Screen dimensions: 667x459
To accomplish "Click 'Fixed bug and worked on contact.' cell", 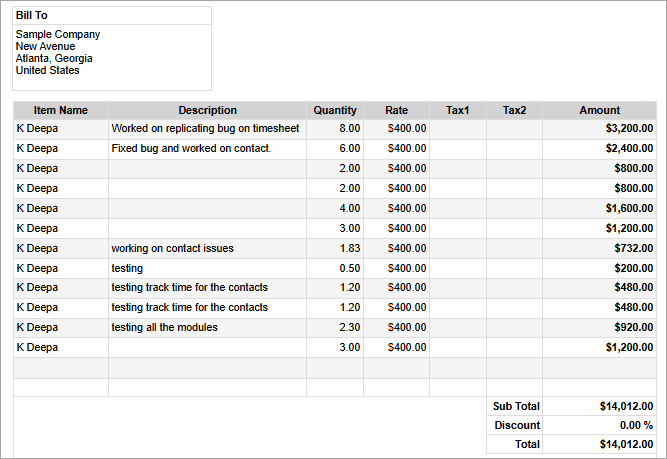I will click(x=191, y=148).
